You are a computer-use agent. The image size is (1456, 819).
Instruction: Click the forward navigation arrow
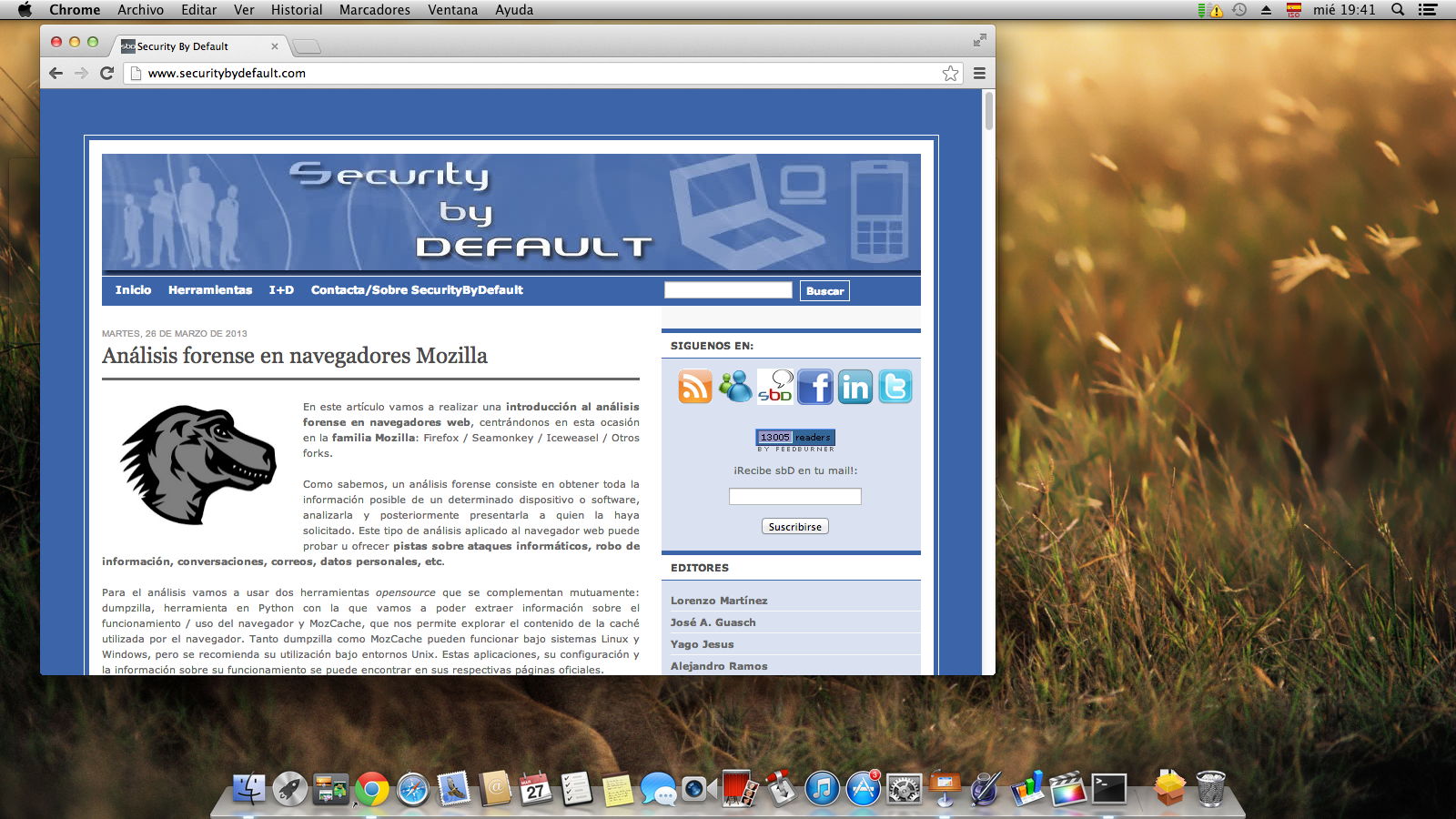pyautogui.click(x=81, y=73)
